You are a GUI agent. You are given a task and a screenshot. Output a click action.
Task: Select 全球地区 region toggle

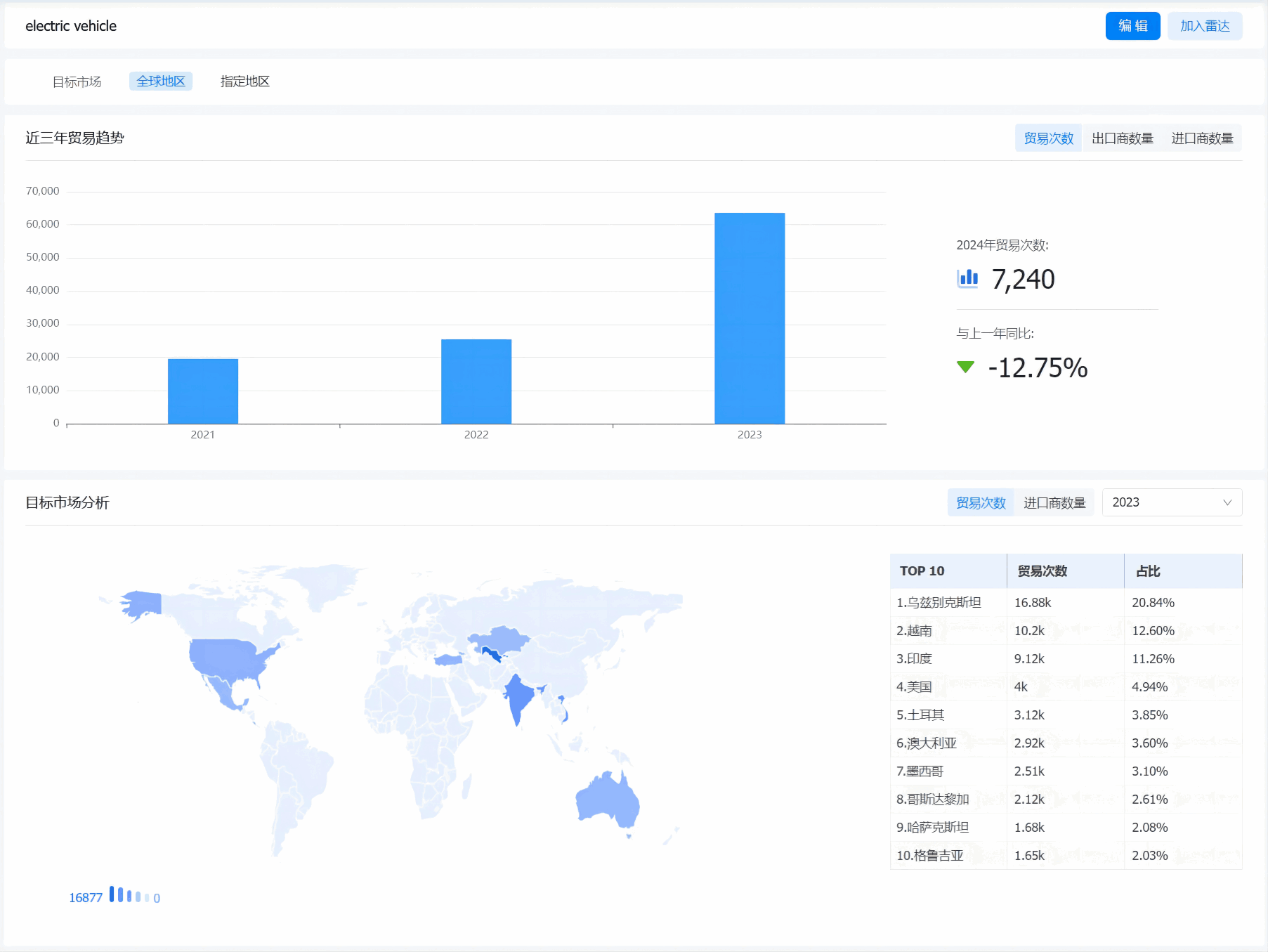coord(160,81)
